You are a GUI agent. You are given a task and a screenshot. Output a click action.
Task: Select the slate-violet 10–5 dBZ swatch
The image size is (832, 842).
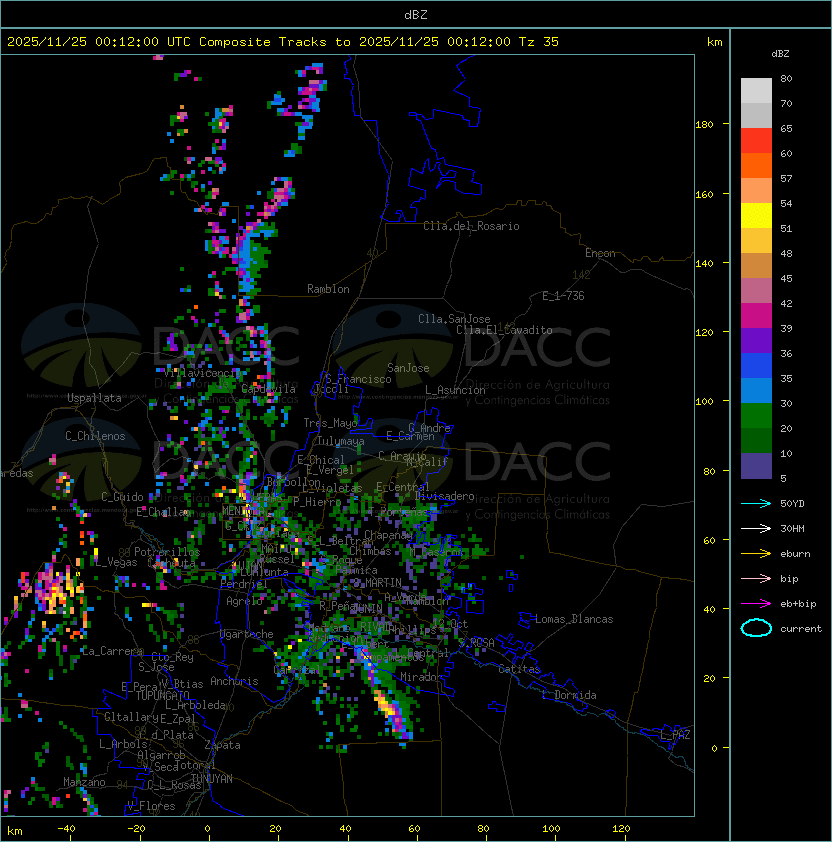click(756, 466)
